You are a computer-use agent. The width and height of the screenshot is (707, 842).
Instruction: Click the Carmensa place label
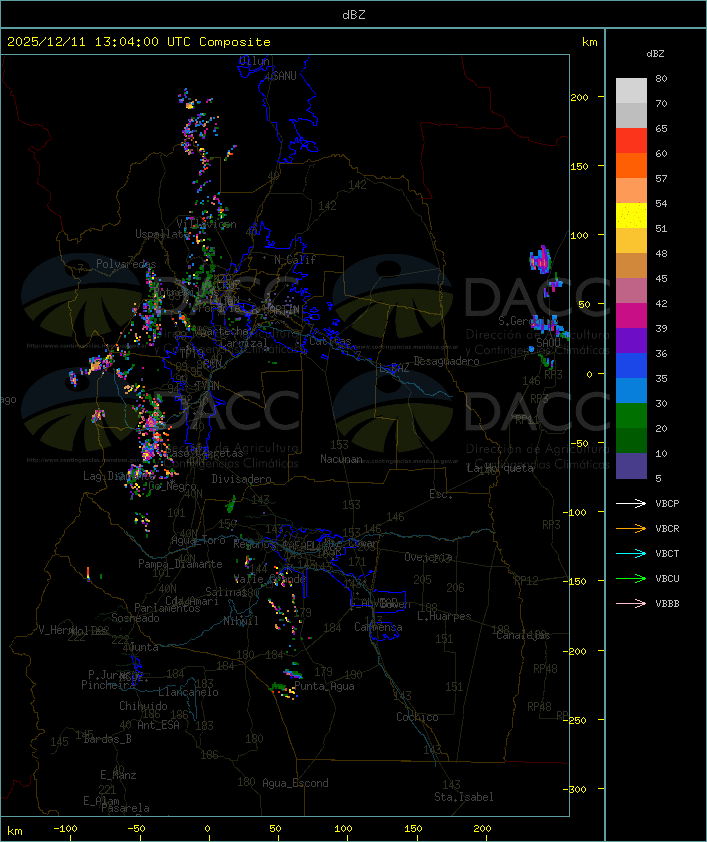click(x=378, y=627)
